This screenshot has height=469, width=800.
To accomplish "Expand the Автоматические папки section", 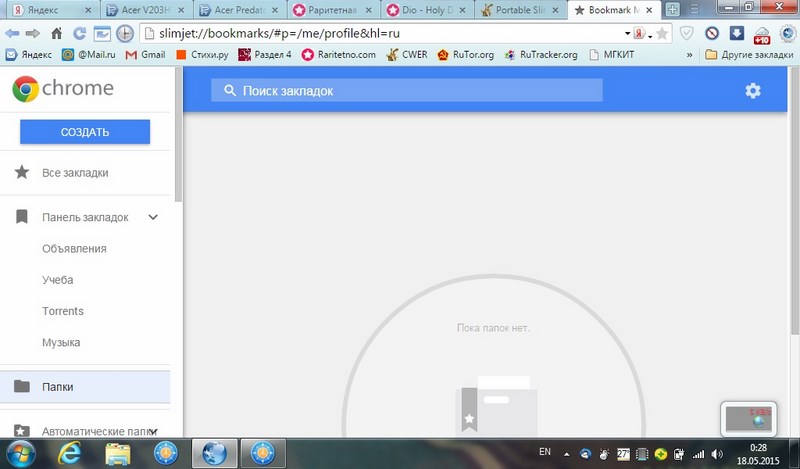I will pos(153,431).
